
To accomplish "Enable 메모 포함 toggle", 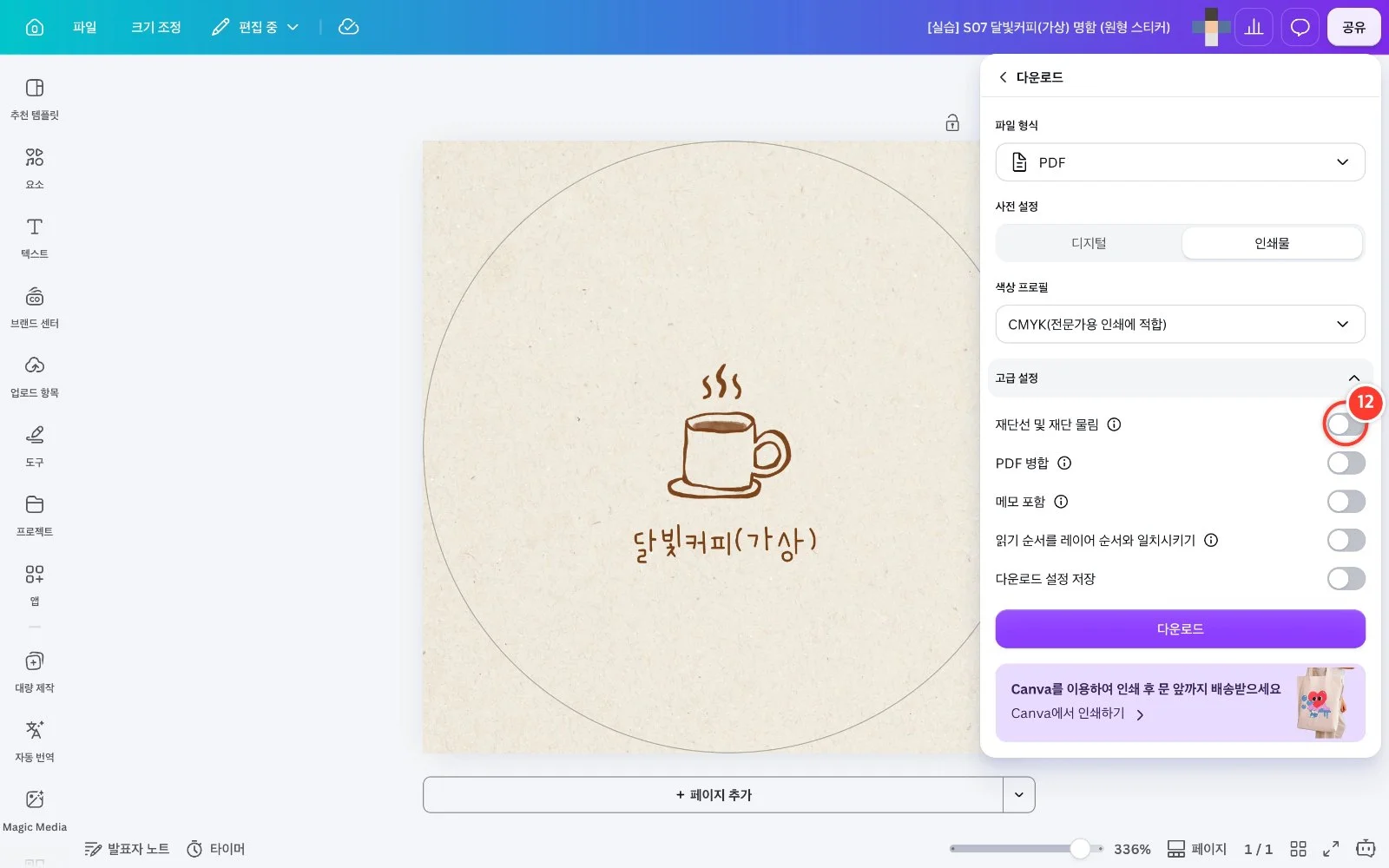I will 1346,501.
